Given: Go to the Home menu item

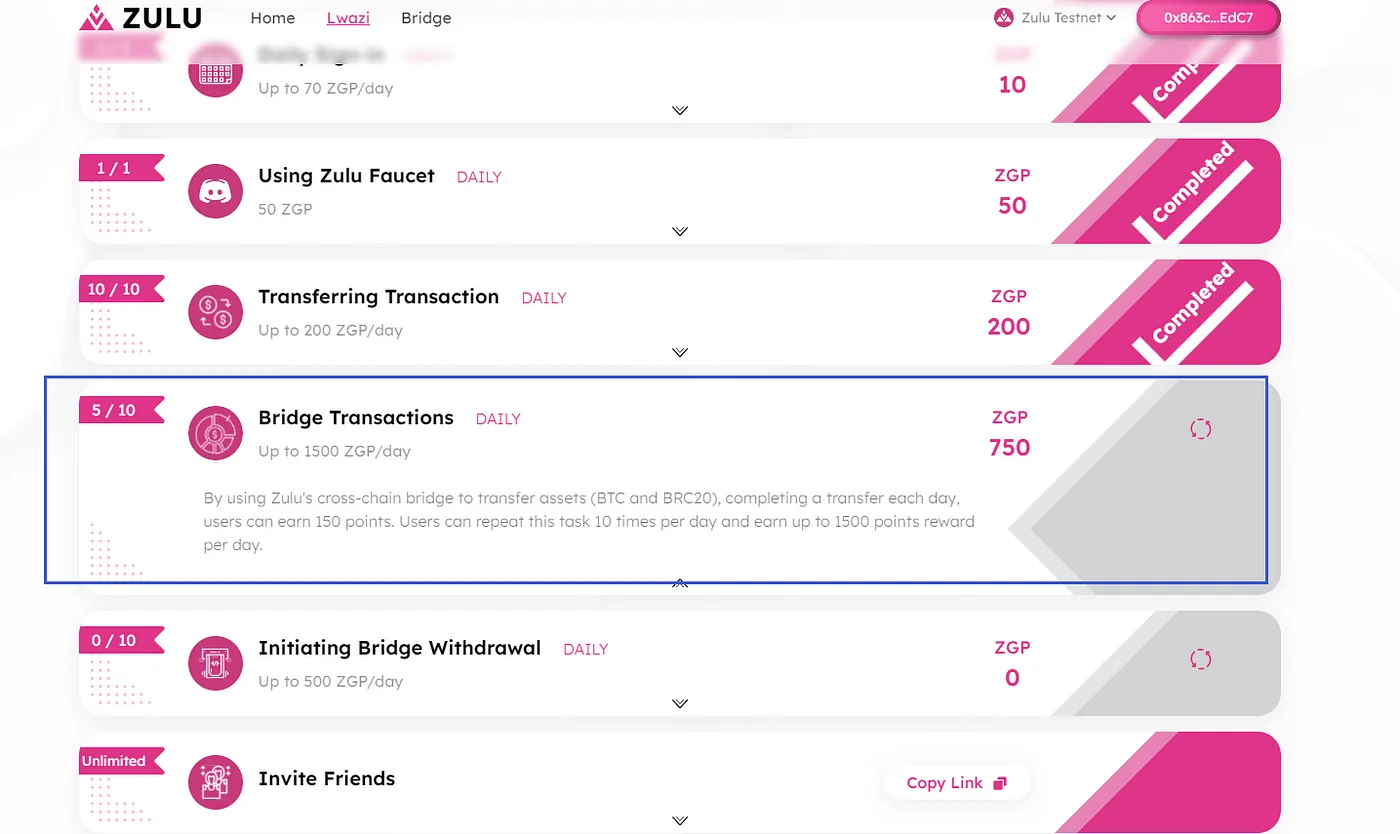Looking at the screenshot, I should [x=272, y=18].
